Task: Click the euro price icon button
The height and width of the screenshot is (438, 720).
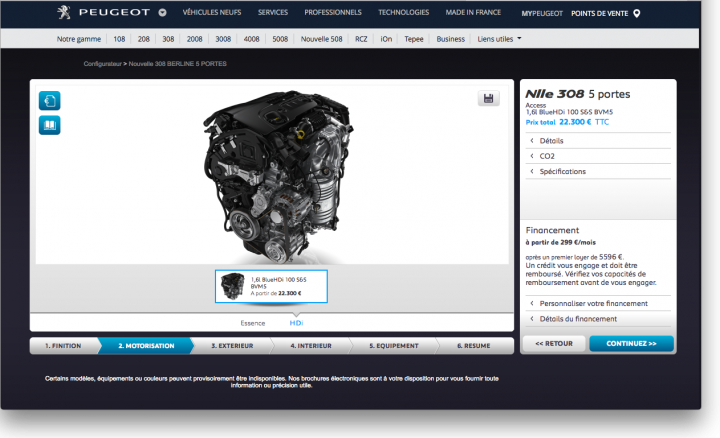Action: (50, 101)
